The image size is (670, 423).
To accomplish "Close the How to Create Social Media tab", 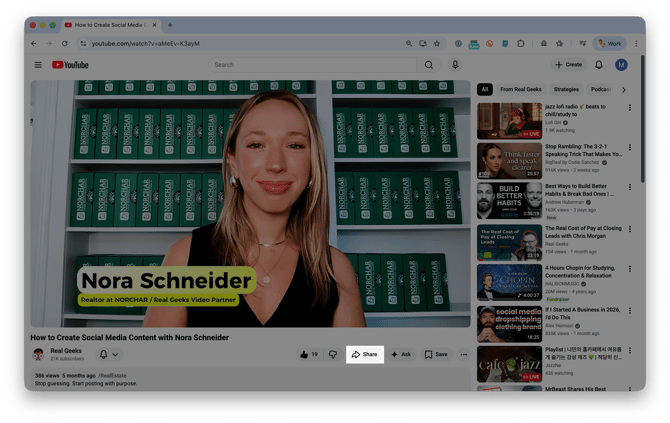I will (154, 25).
